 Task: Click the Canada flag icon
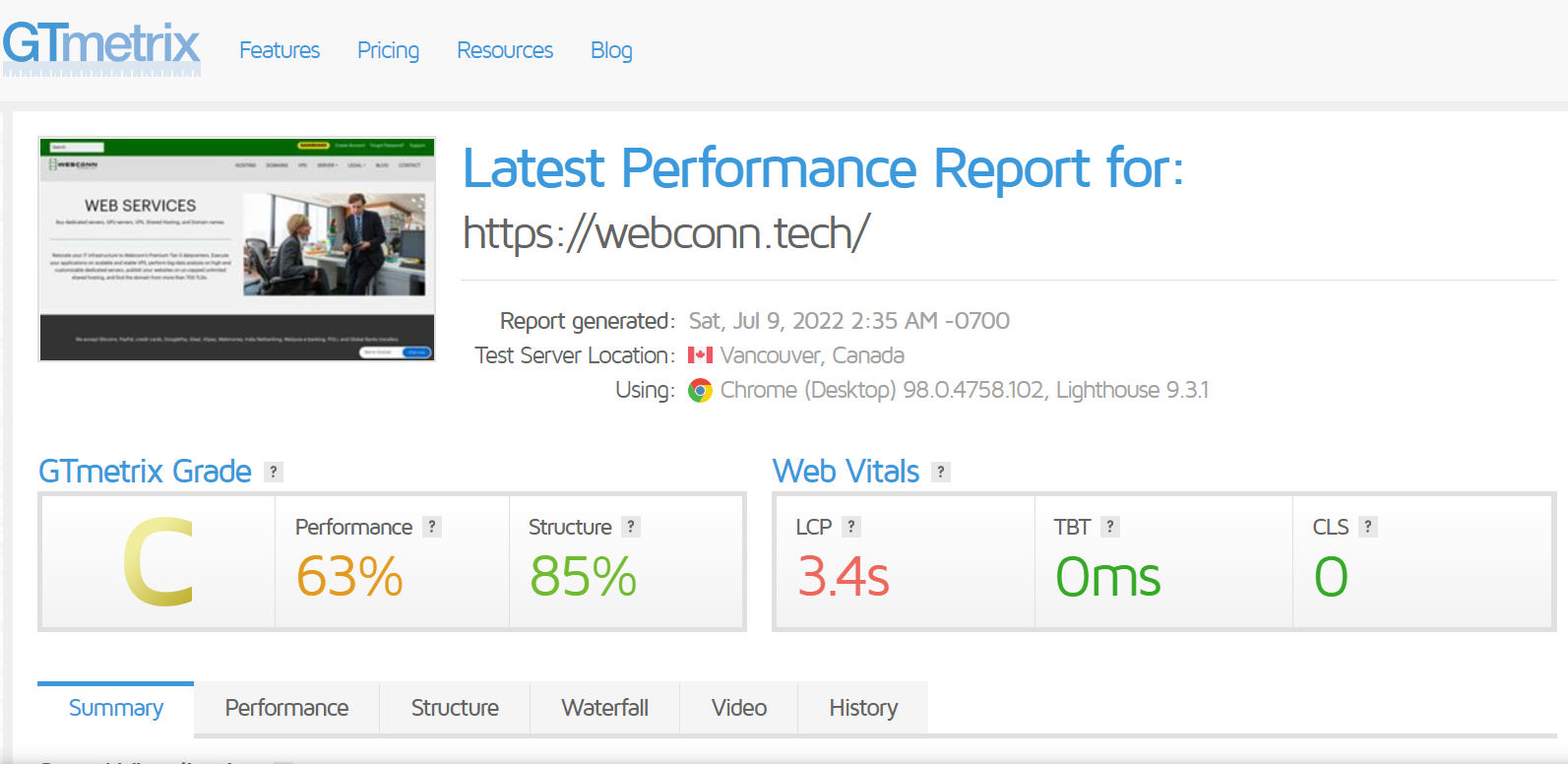[x=700, y=355]
